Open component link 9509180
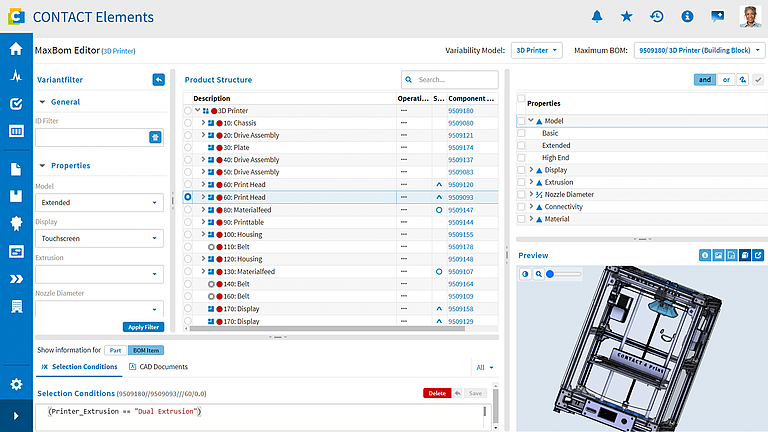768x432 pixels. 460,111
